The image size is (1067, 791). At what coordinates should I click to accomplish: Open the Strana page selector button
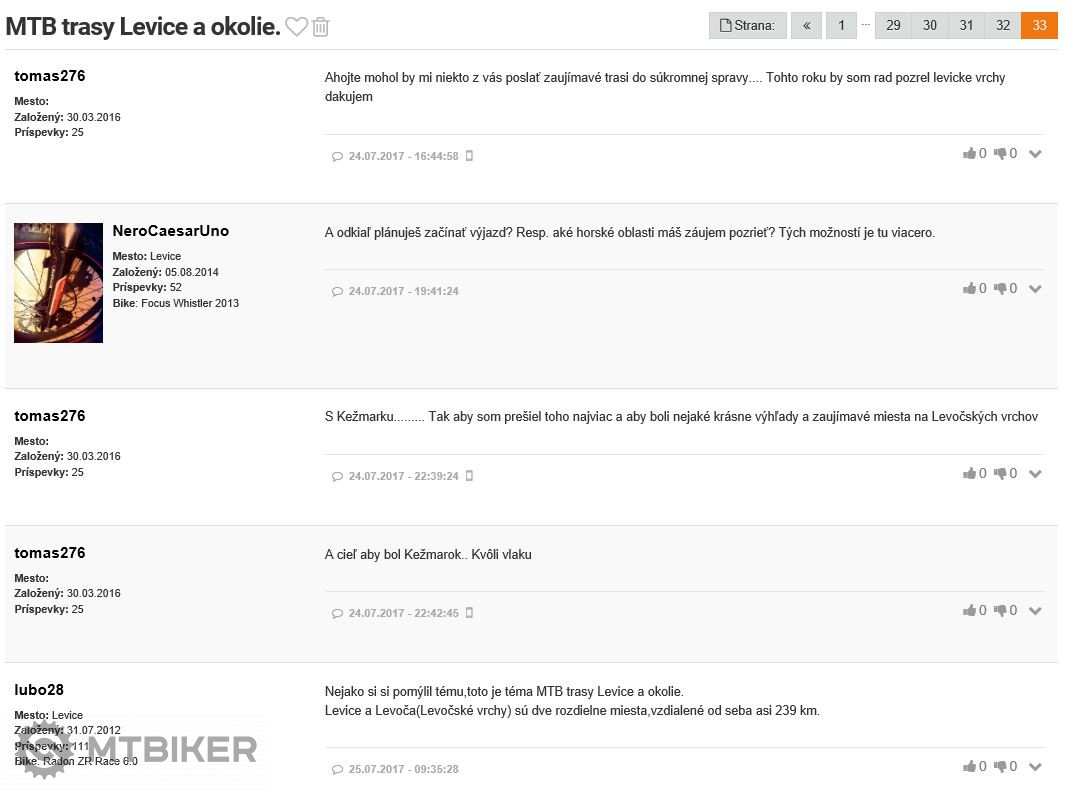tap(747, 26)
